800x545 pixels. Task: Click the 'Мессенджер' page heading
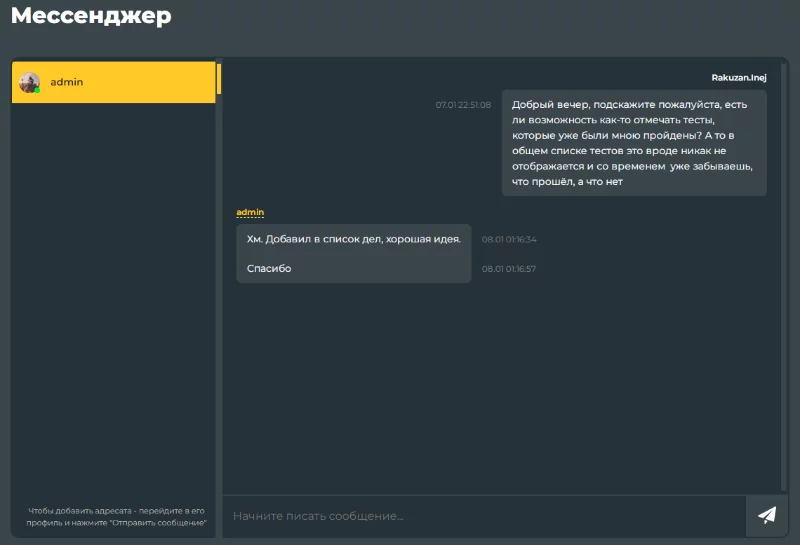point(91,15)
